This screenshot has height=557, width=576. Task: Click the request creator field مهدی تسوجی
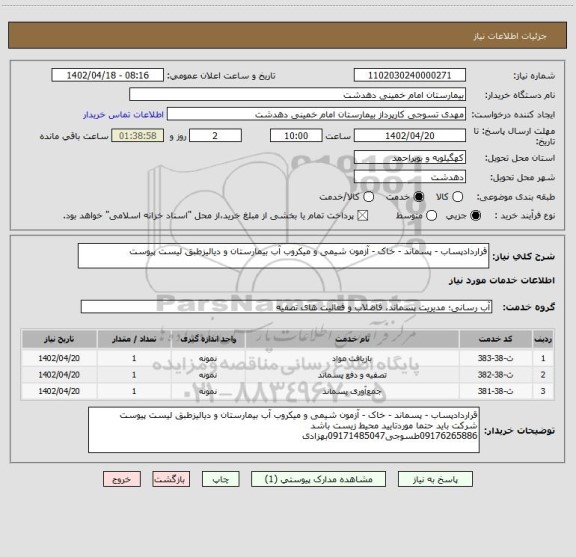[x=316, y=114]
